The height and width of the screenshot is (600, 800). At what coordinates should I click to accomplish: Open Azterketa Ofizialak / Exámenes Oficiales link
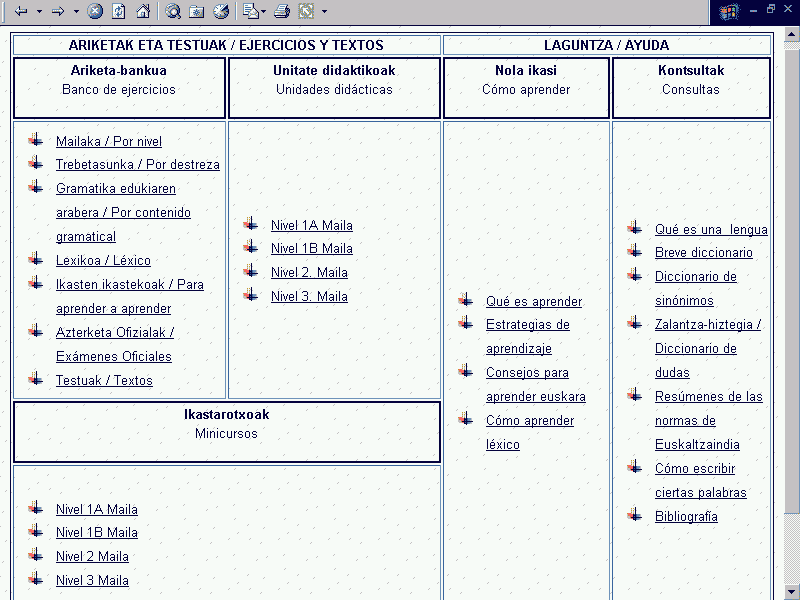coord(115,344)
